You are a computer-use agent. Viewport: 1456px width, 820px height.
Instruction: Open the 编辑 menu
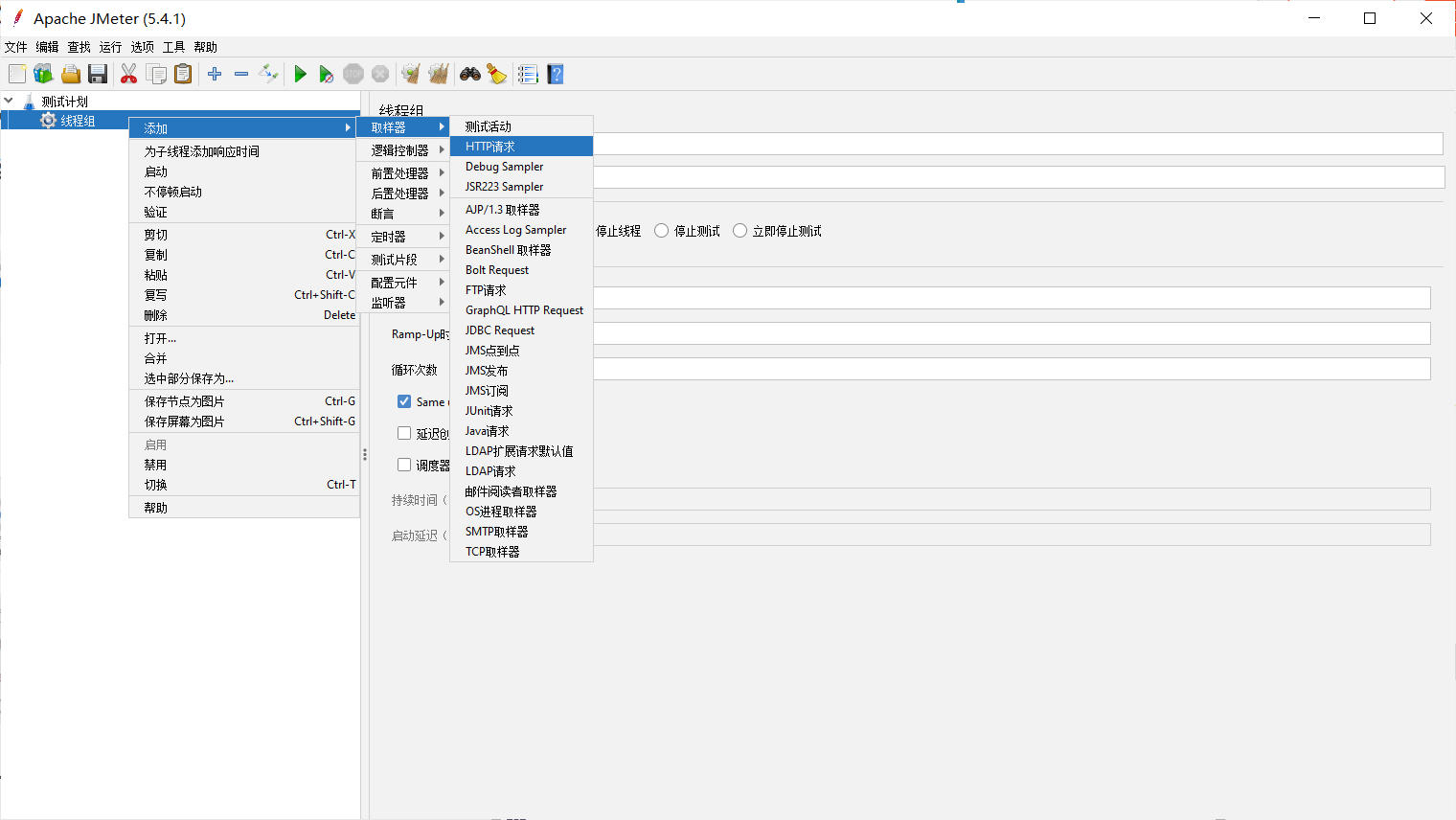47,47
